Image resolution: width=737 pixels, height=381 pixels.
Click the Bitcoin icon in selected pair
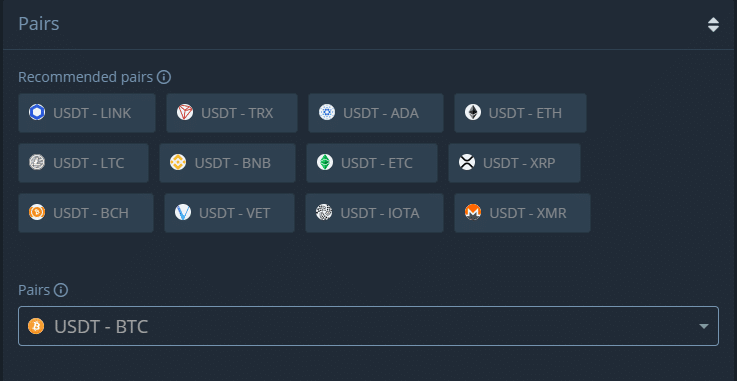(x=36, y=326)
